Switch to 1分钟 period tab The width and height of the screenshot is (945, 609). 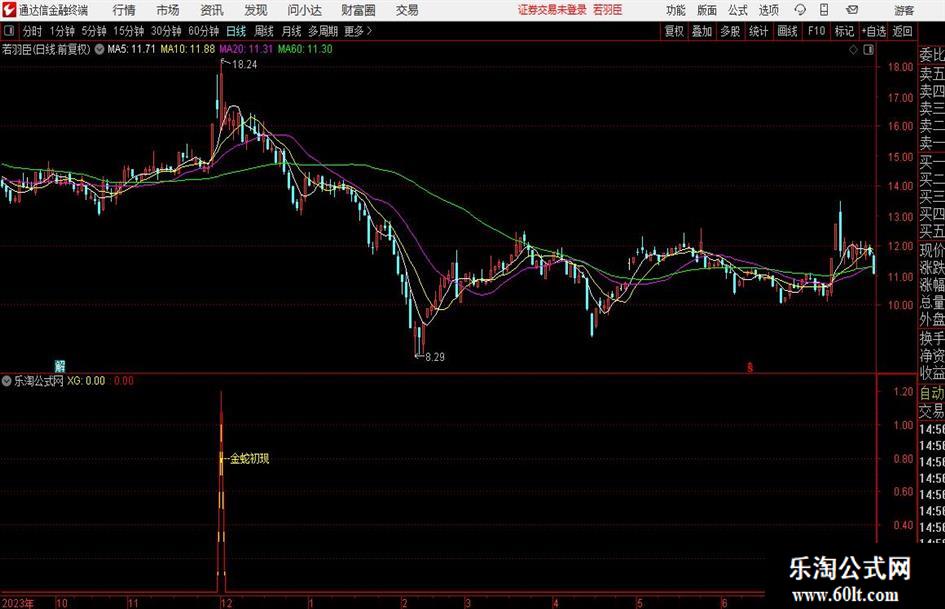point(62,31)
